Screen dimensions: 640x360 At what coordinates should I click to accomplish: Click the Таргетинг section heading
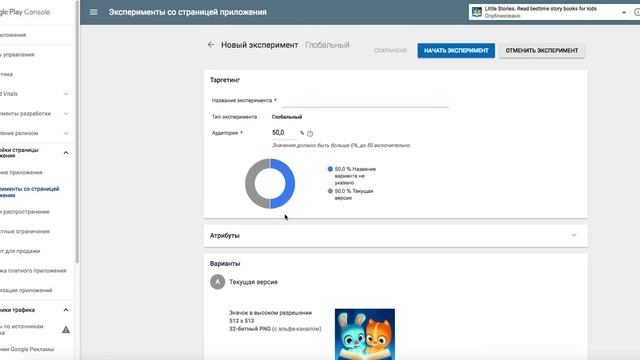225,80
